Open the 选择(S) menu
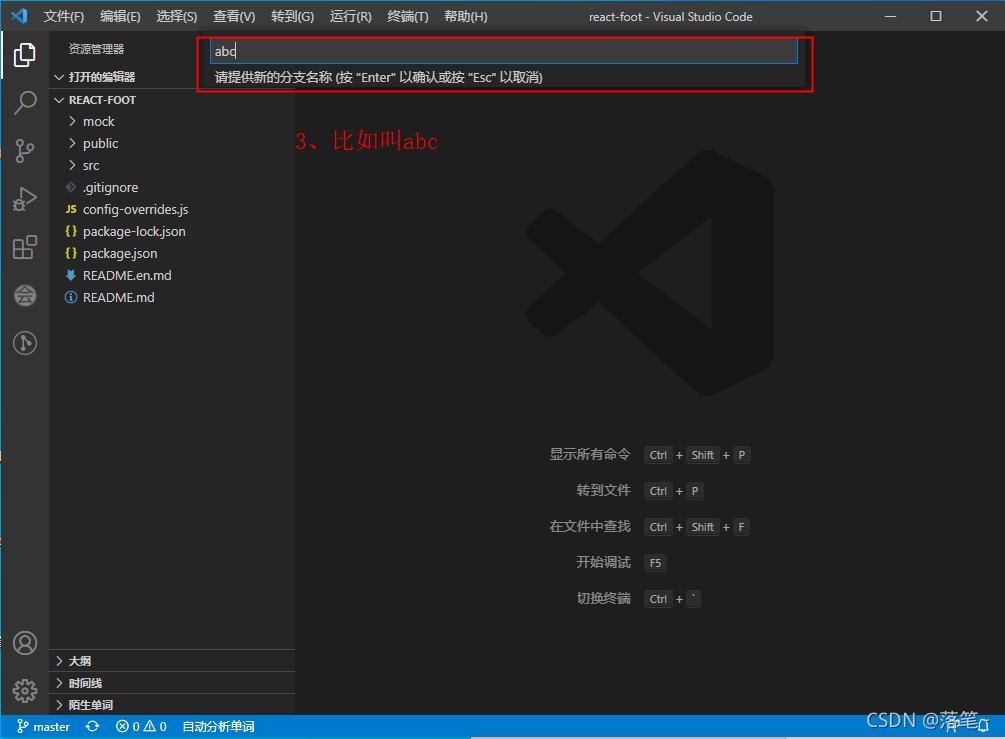The width and height of the screenshot is (1005, 739). [177, 17]
